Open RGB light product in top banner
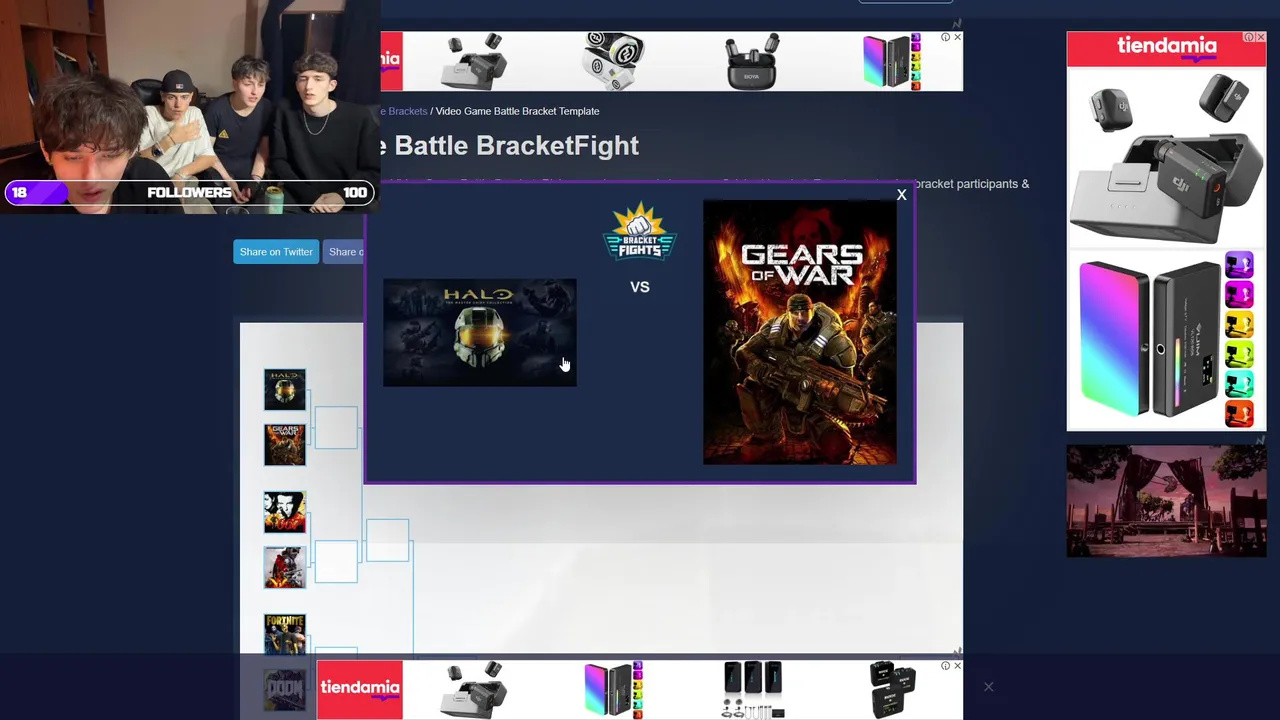The height and width of the screenshot is (720, 1280). coord(892,61)
